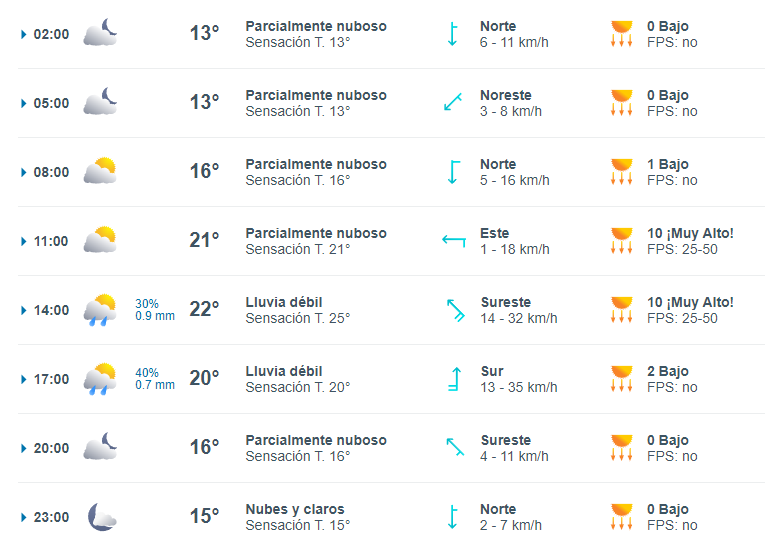Click the UV index icon at 02:00
Viewport: 765px width, 548px height.
(622, 34)
